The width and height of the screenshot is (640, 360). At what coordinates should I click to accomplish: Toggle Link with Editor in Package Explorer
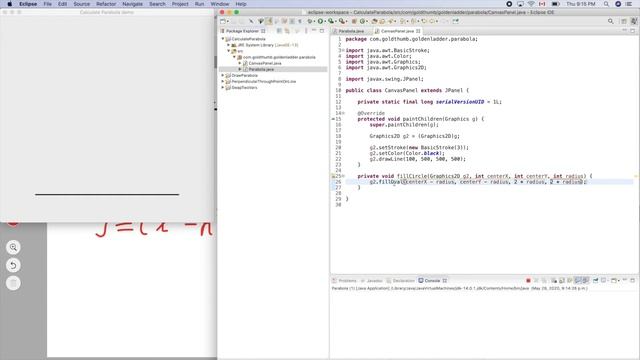click(x=287, y=31)
